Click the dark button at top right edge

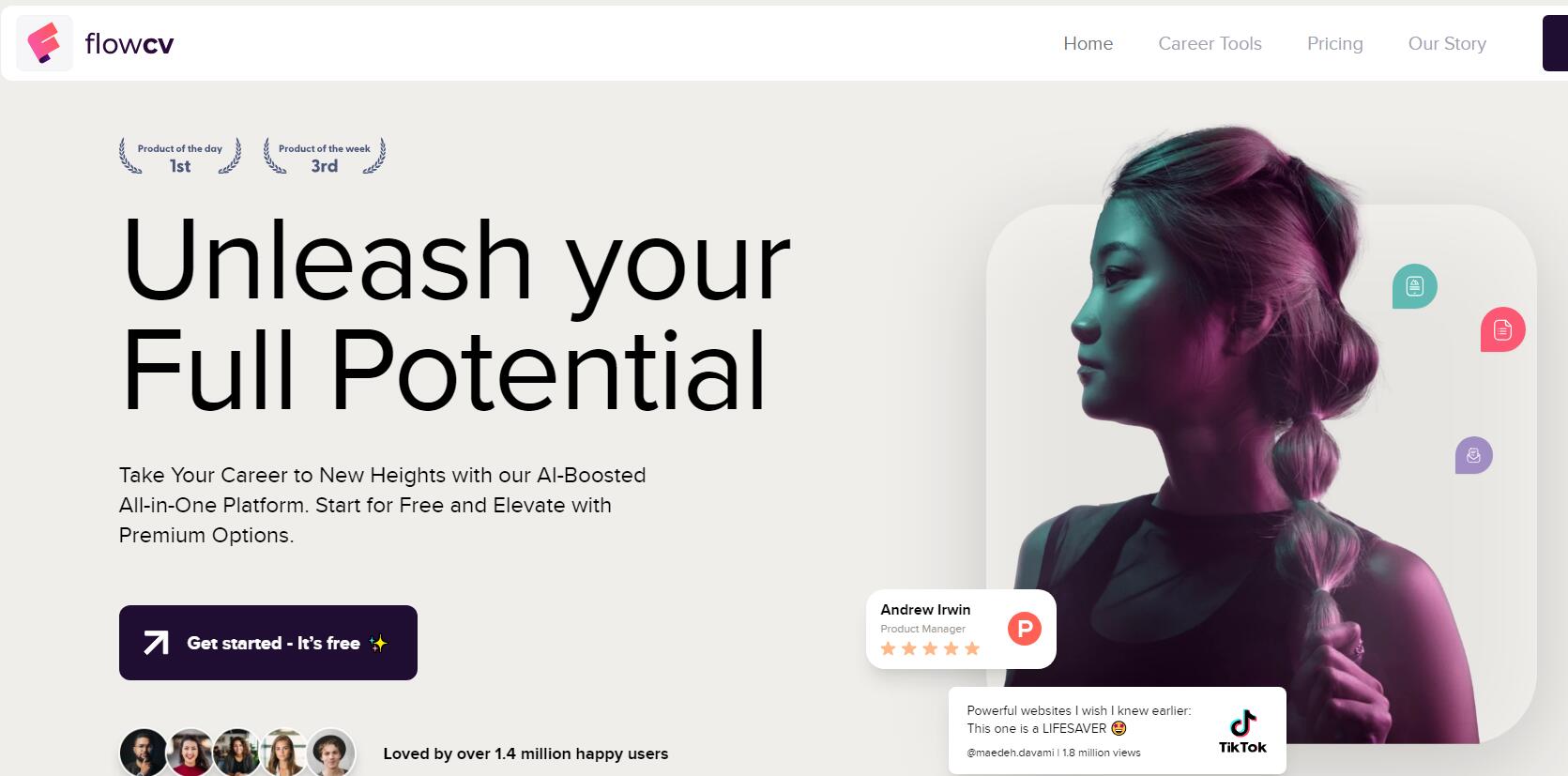click(x=1555, y=43)
